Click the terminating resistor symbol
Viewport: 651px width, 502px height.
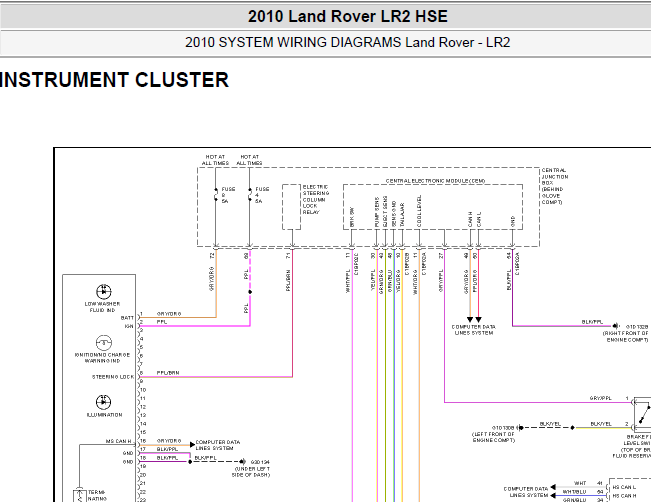(79, 496)
